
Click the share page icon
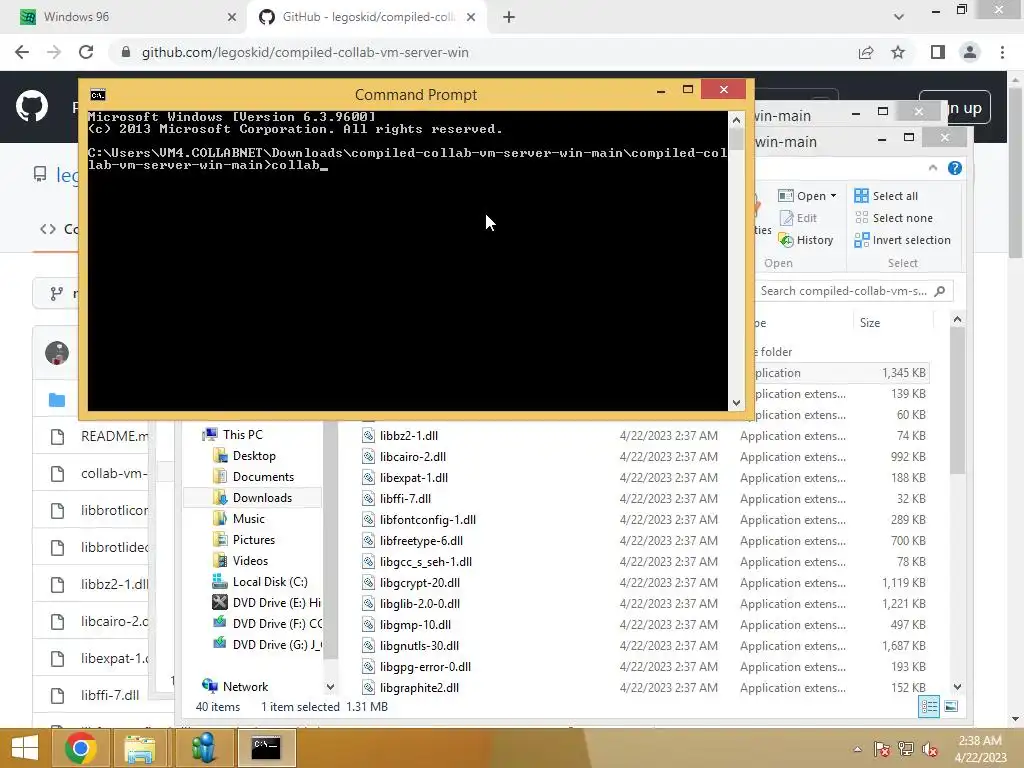(x=866, y=52)
